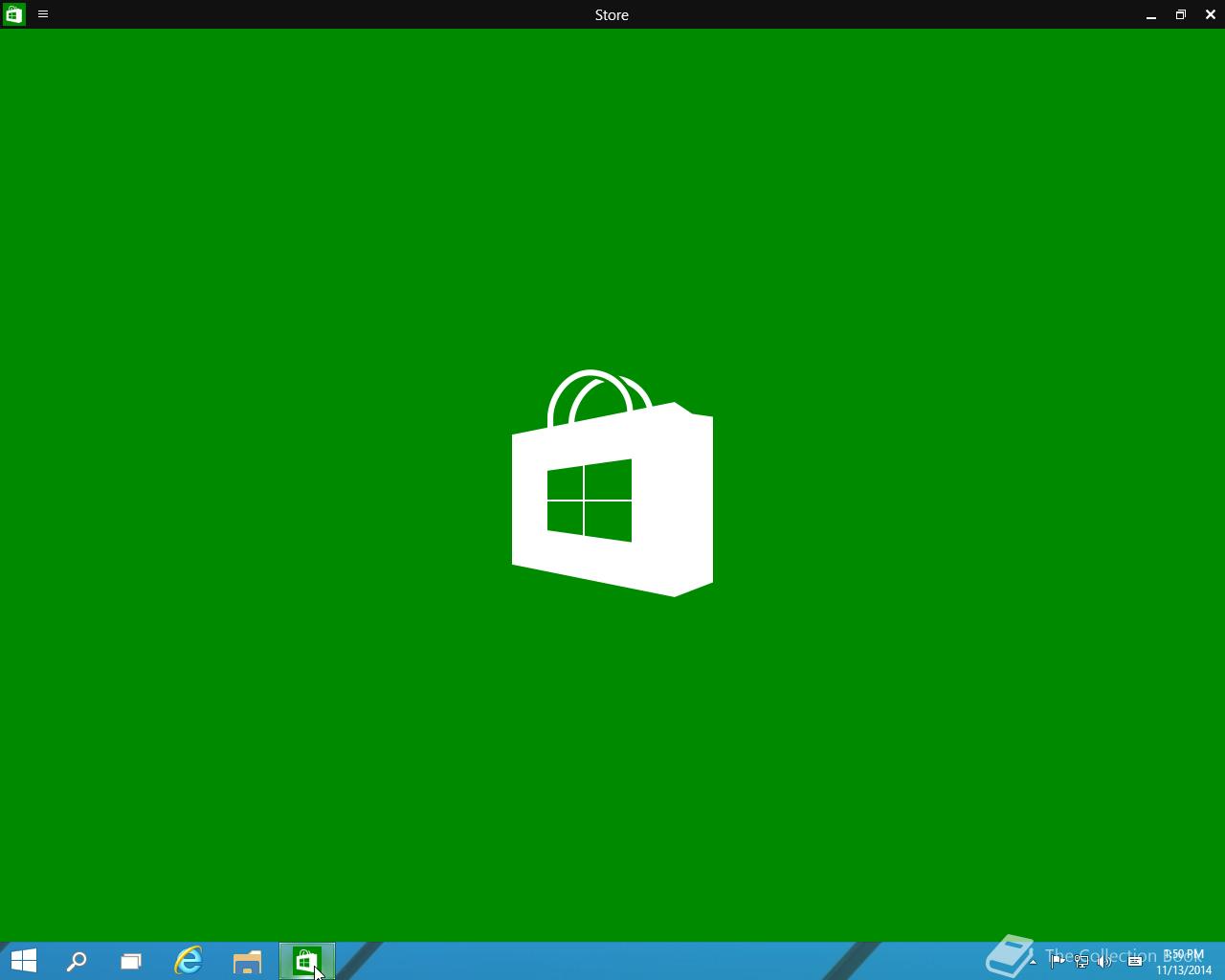Click the Store icon in the title bar
The width and height of the screenshot is (1225, 980).
(x=13, y=14)
